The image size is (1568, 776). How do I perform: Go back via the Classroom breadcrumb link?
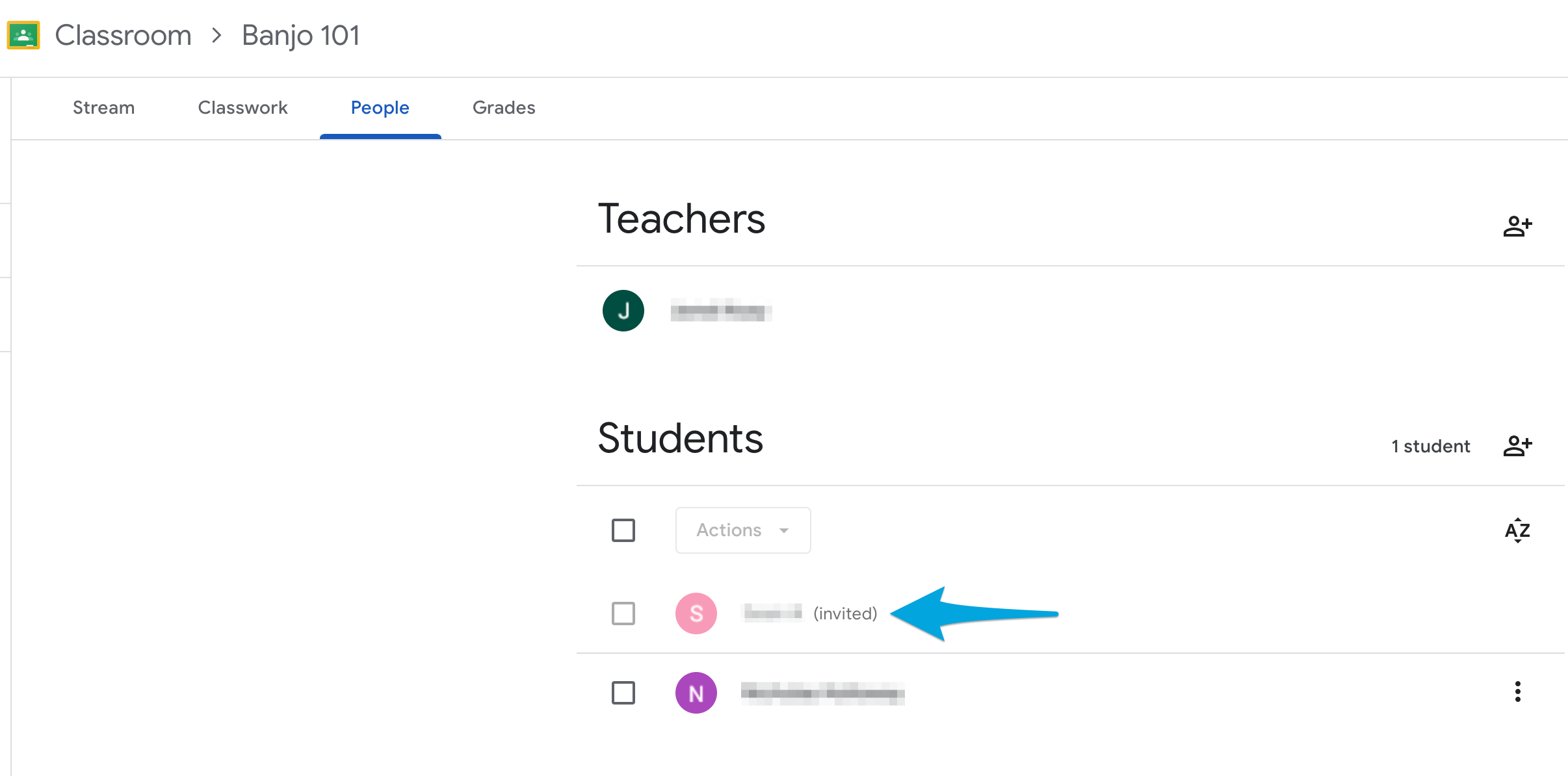pos(123,34)
